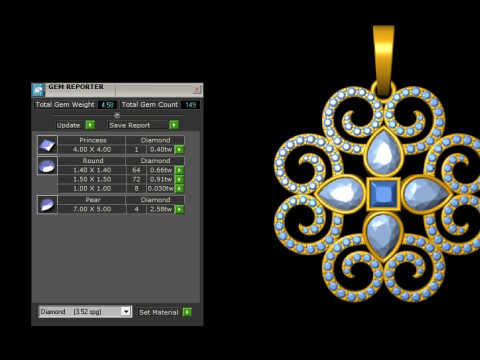Click the gold bail of the pendant

tap(384, 60)
